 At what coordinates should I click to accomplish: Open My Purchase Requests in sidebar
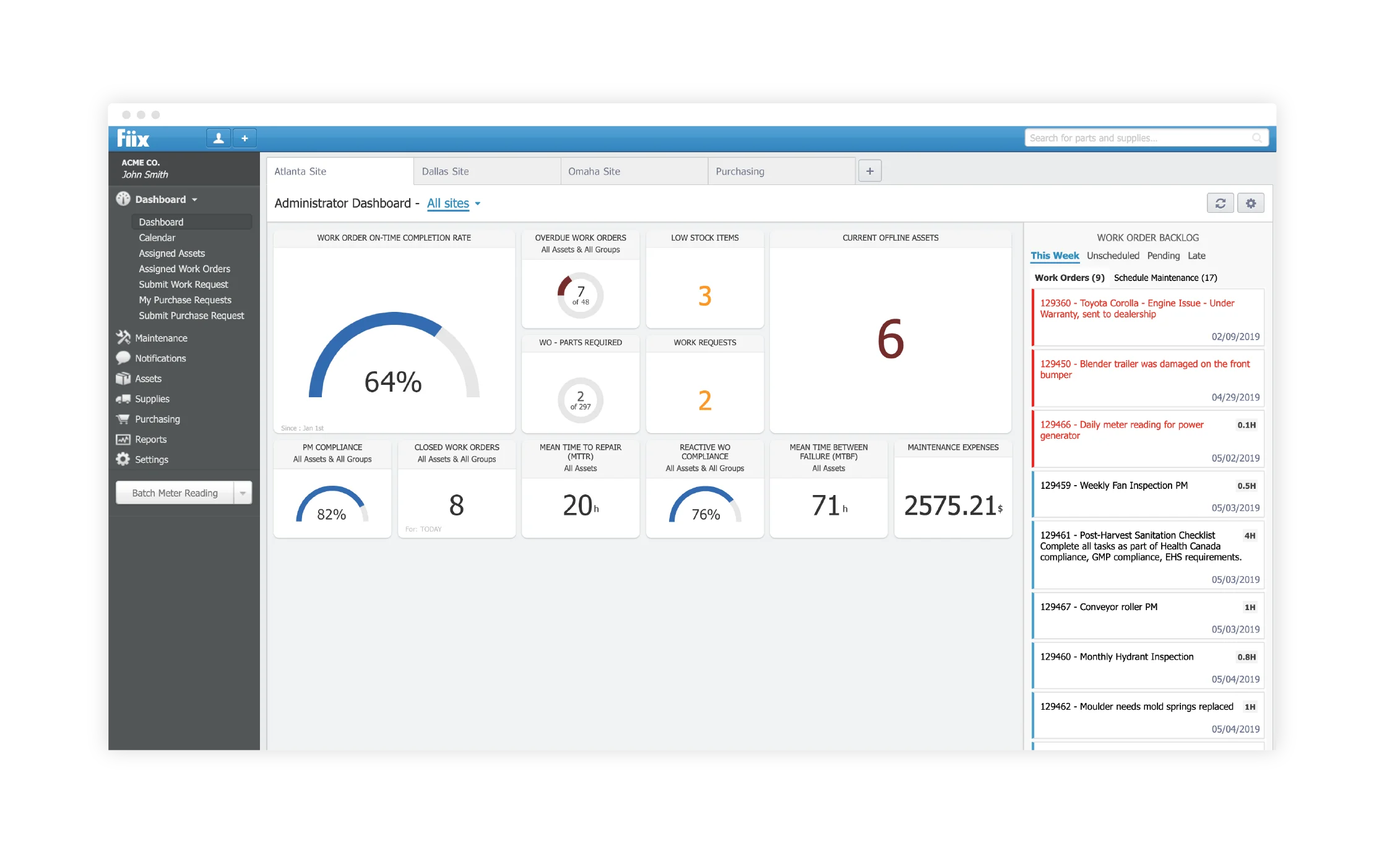(185, 300)
